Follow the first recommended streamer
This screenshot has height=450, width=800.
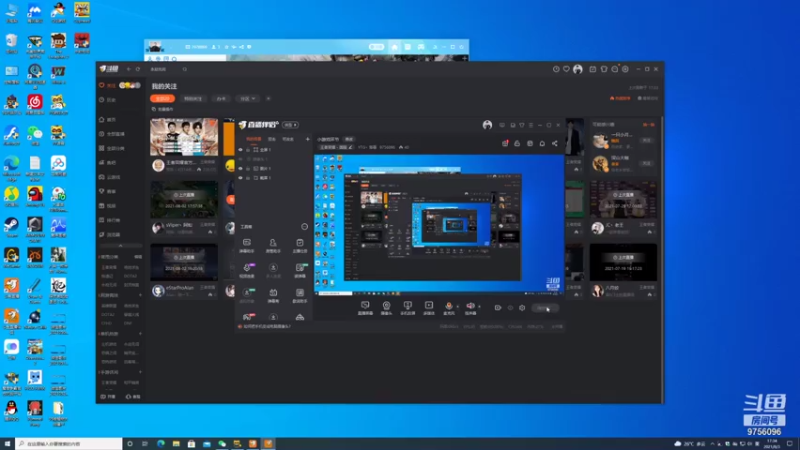pos(646,140)
